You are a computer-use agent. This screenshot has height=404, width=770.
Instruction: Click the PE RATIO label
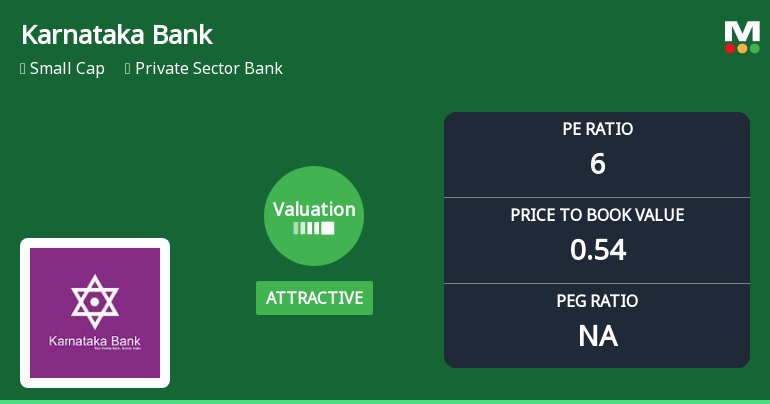597,129
